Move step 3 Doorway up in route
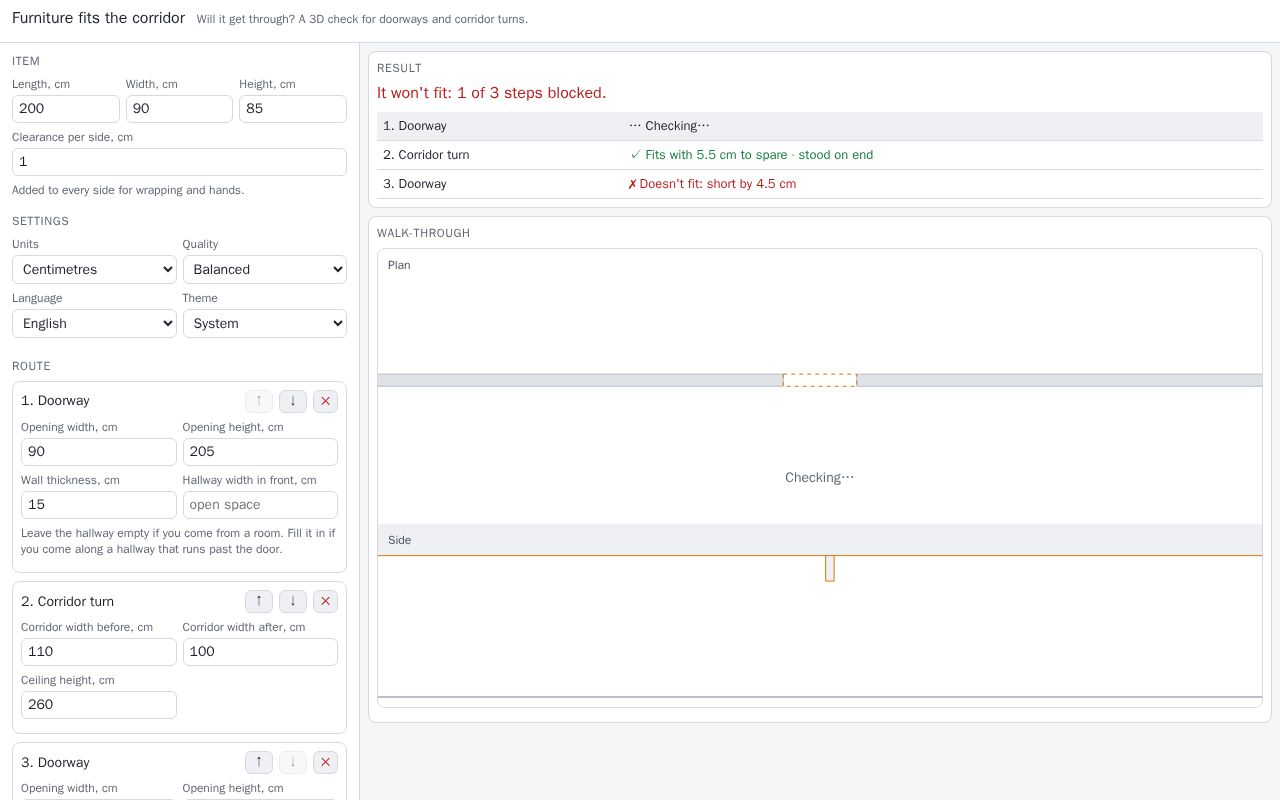 (x=259, y=762)
